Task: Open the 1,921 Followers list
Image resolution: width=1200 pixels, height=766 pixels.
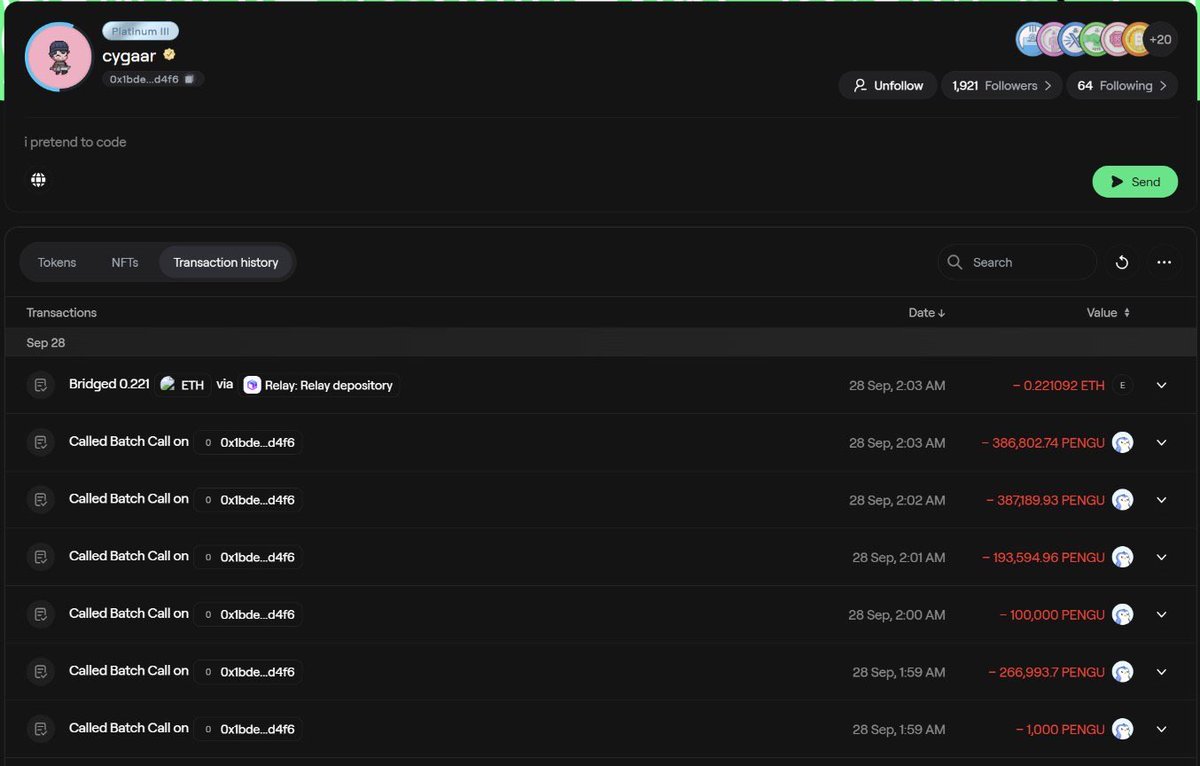Action: point(1002,86)
